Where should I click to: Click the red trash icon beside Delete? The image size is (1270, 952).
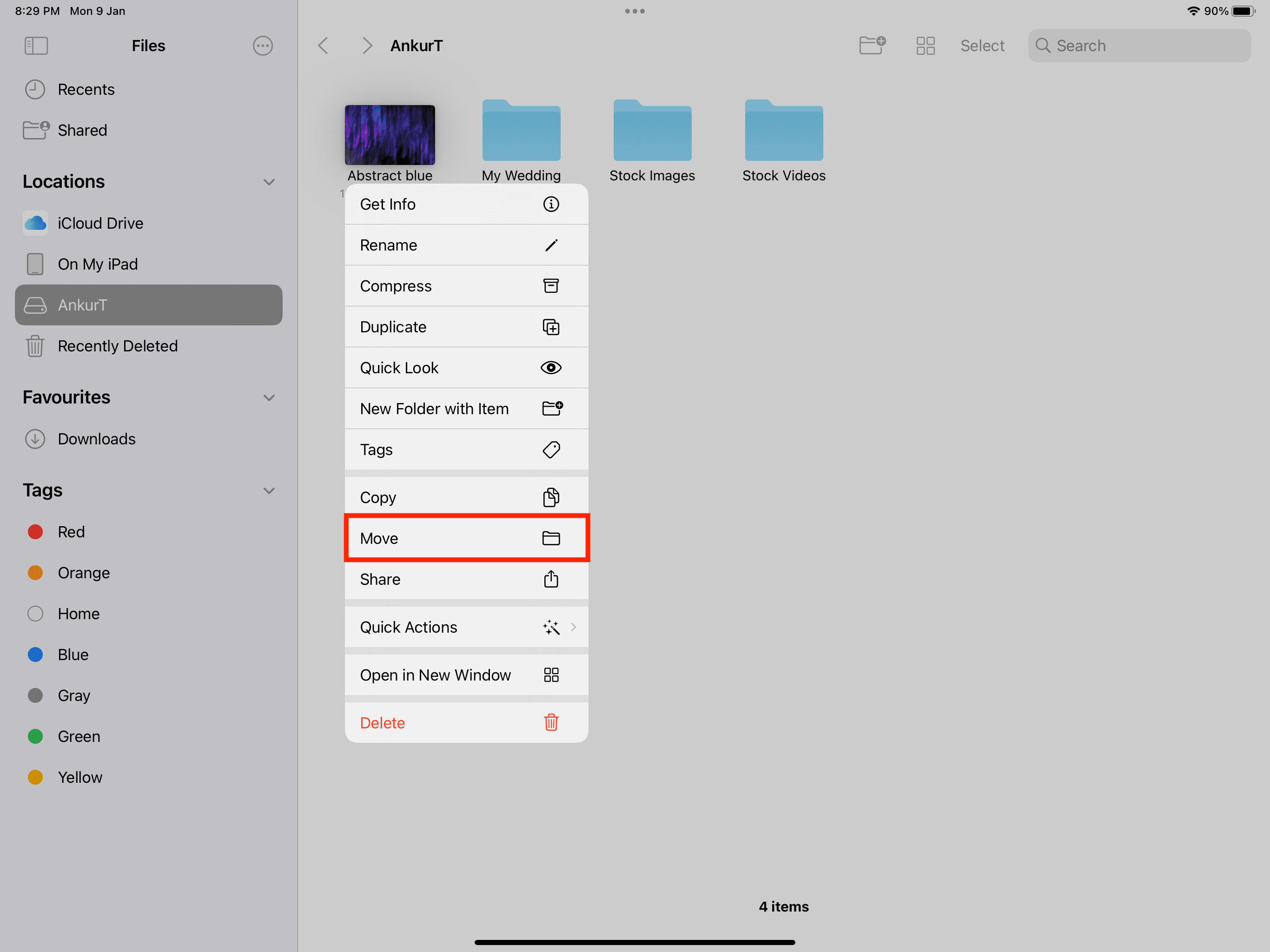click(x=551, y=723)
